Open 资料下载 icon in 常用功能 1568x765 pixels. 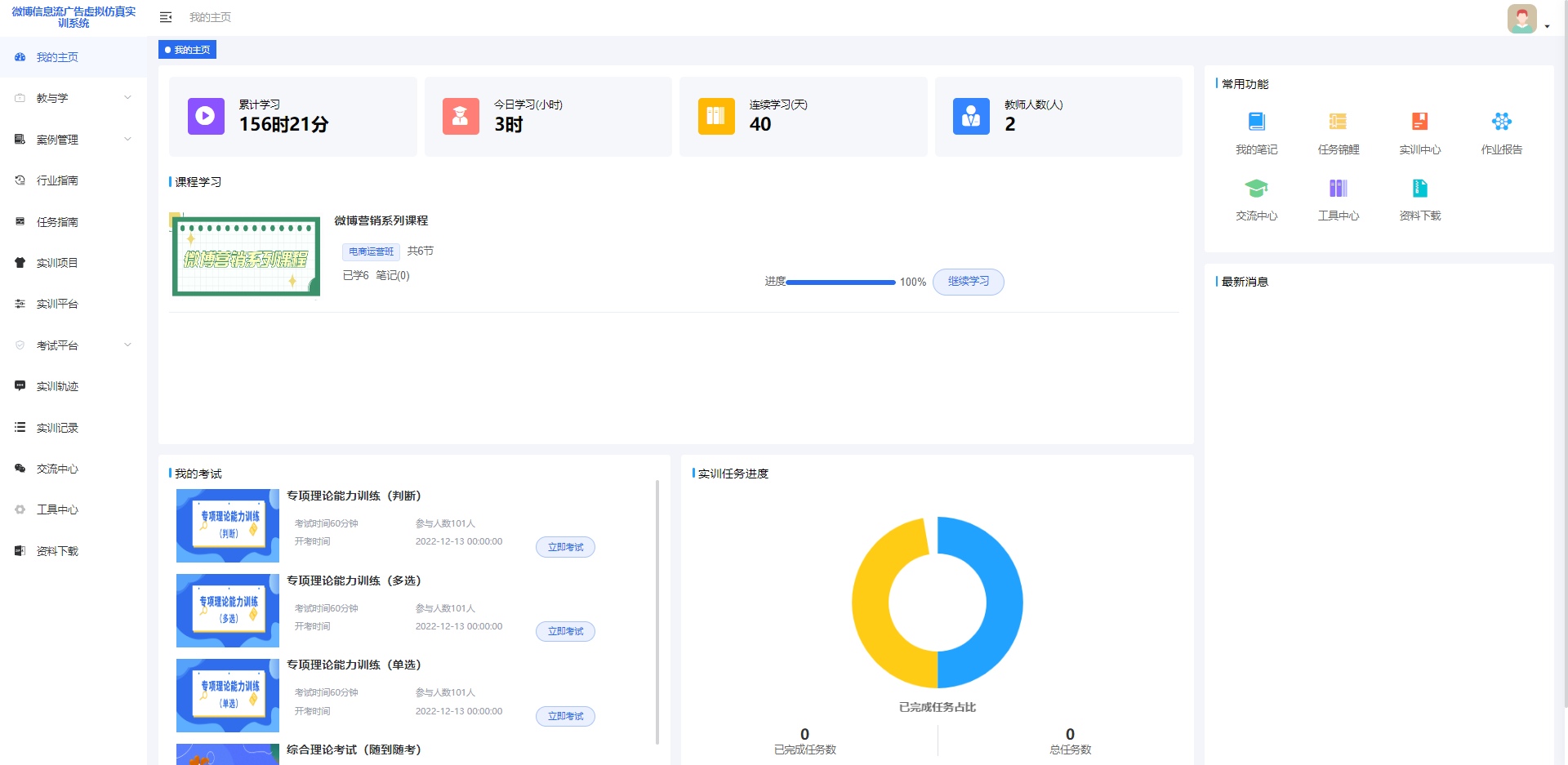[1419, 189]
